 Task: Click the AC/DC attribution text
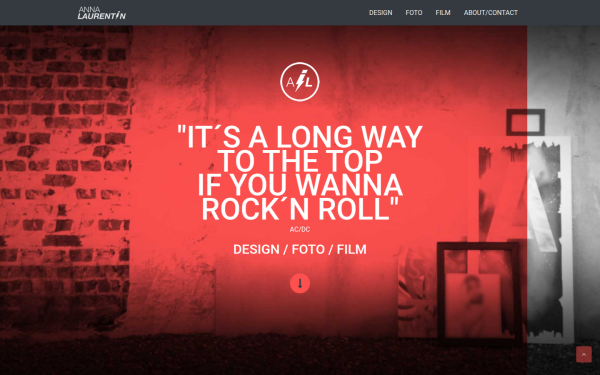point(300,229)
